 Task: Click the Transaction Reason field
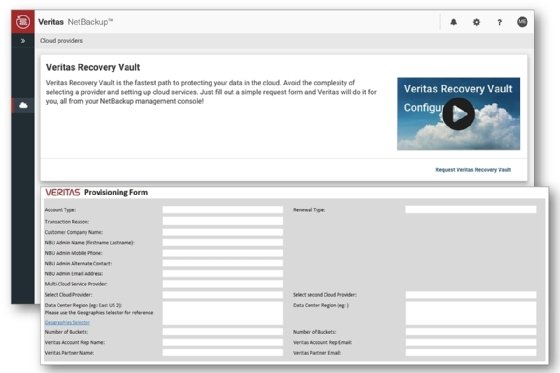pyautogui.click(x=223, y=221)
